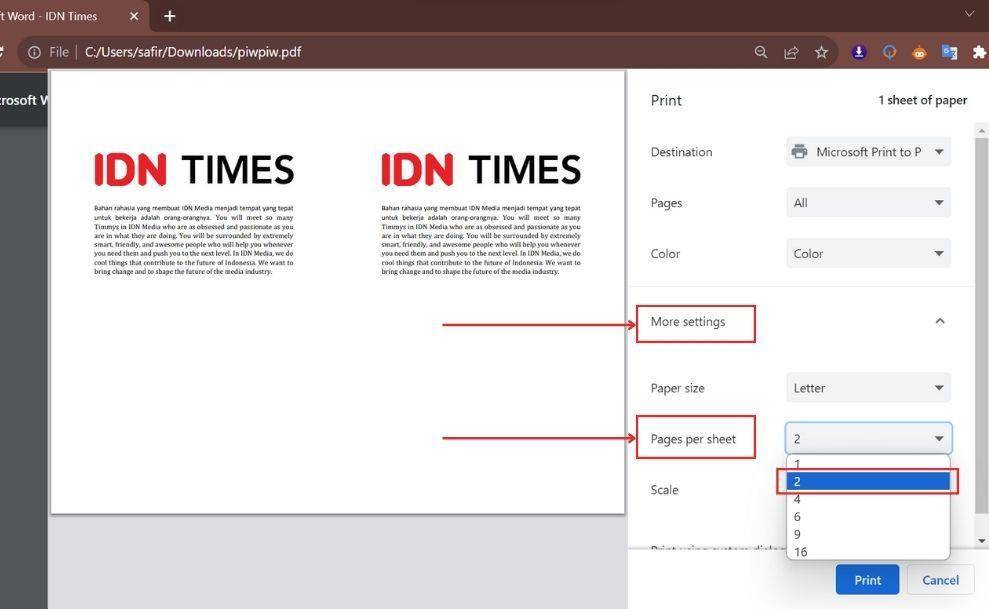Open the Color dropdown
989x609 pixels.
(869, 253)
